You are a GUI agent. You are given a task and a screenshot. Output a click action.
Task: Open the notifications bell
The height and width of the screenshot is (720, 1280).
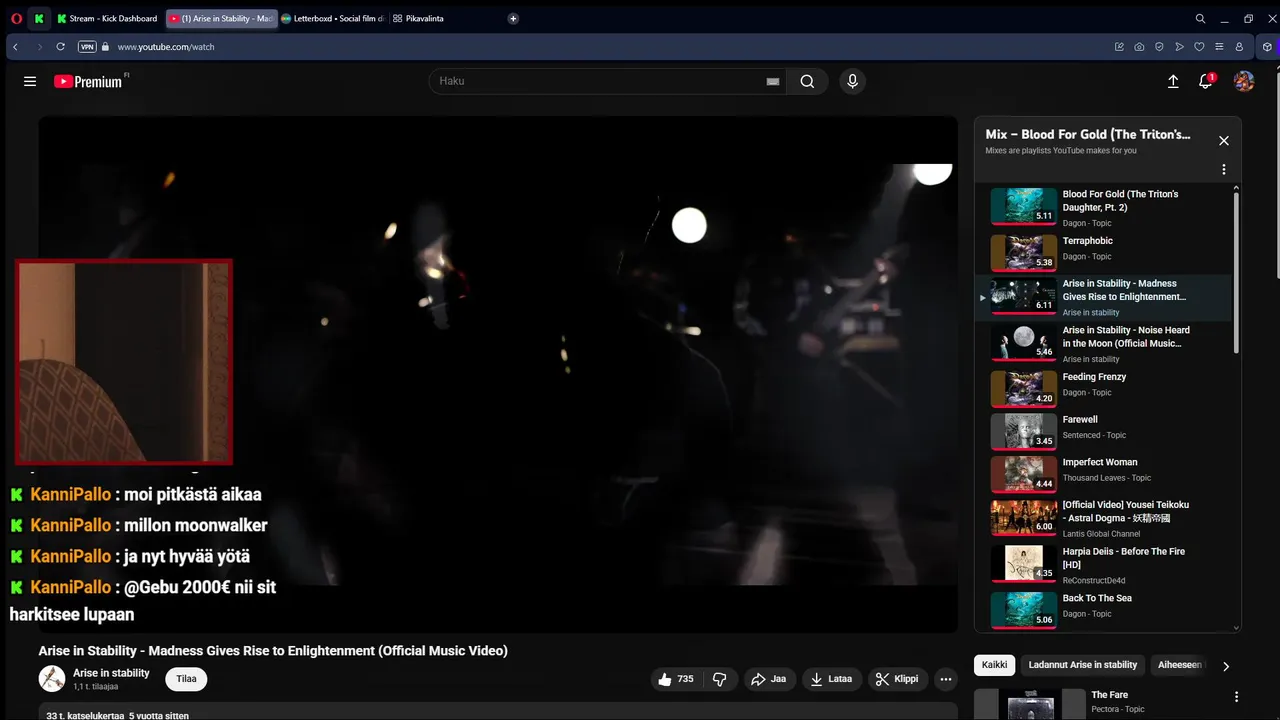[1206, 81]
